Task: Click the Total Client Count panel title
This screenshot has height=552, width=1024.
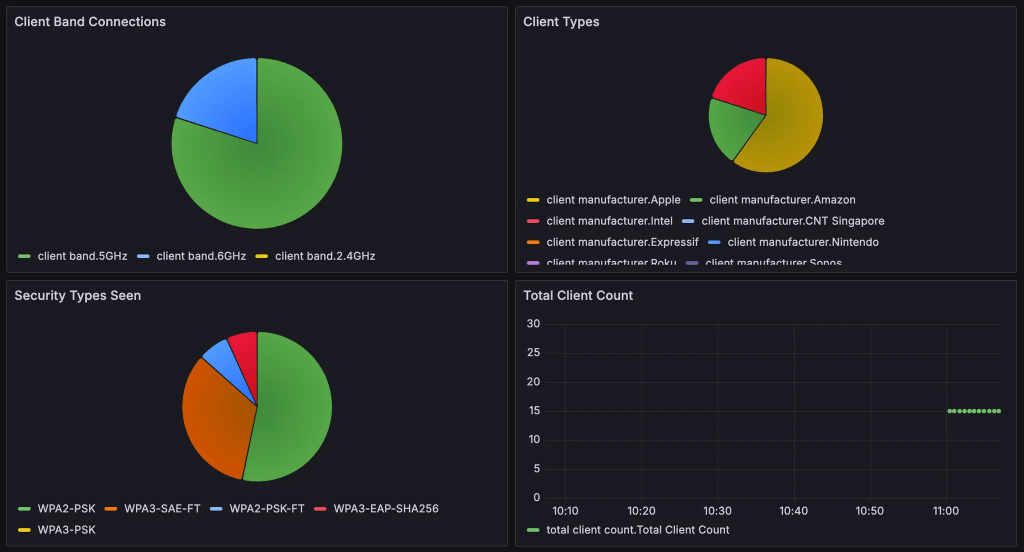Action: click(578, 296)
